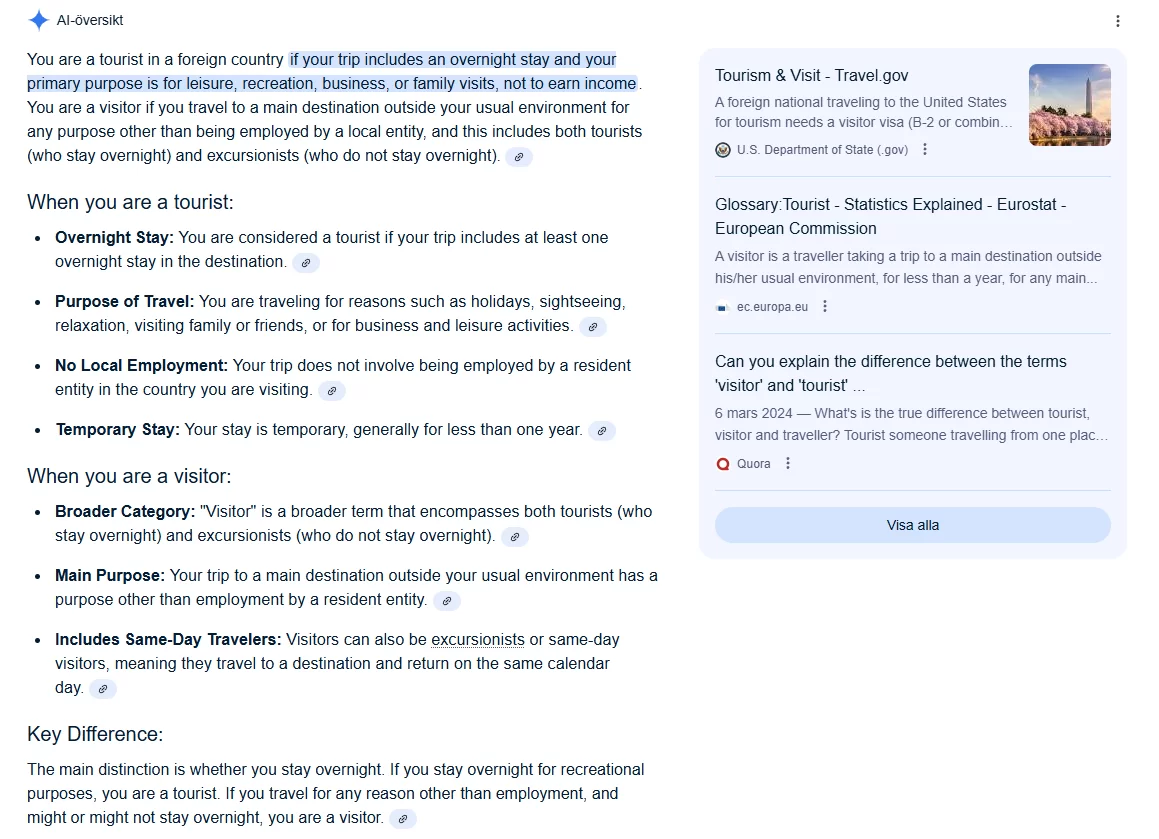Click link icon after Main Purpose bullet
Image resolution: width=1159 pixels, height=839 pixels.
(447, 601)
